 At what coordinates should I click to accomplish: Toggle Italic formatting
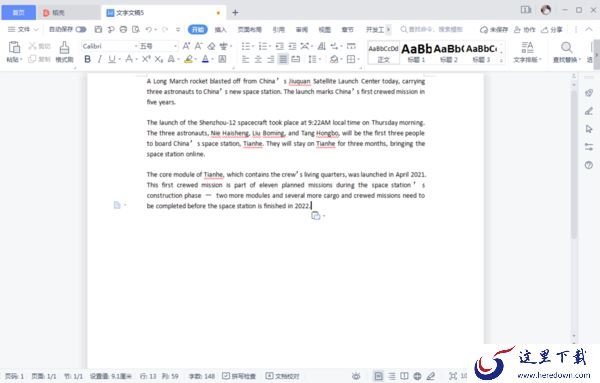100,59
